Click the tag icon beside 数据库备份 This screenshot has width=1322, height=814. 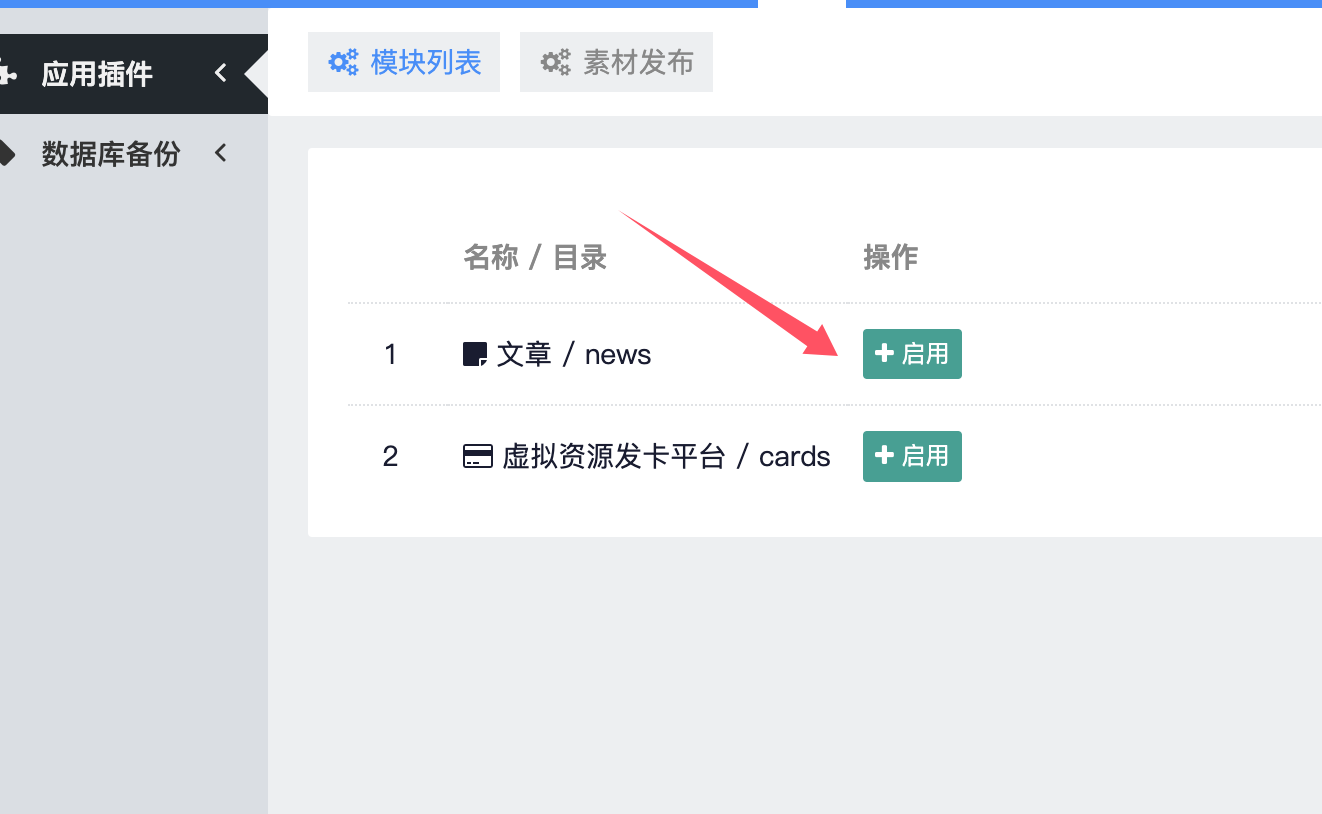(7, 154)
